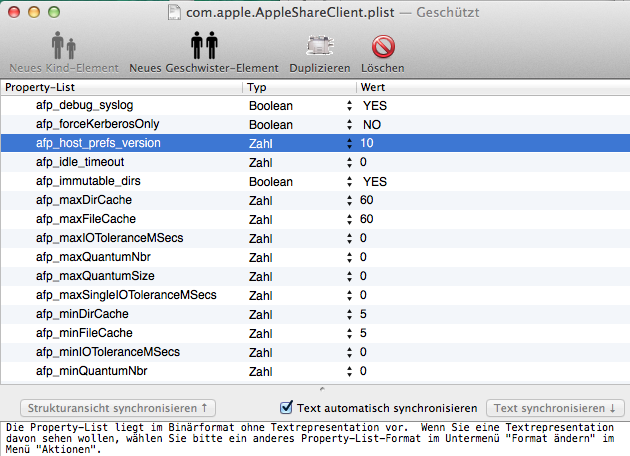This screenshot has width=630, height=456.
Task: Click value 5 of afp_minFileCache
Action: click(x=363, y=333)
